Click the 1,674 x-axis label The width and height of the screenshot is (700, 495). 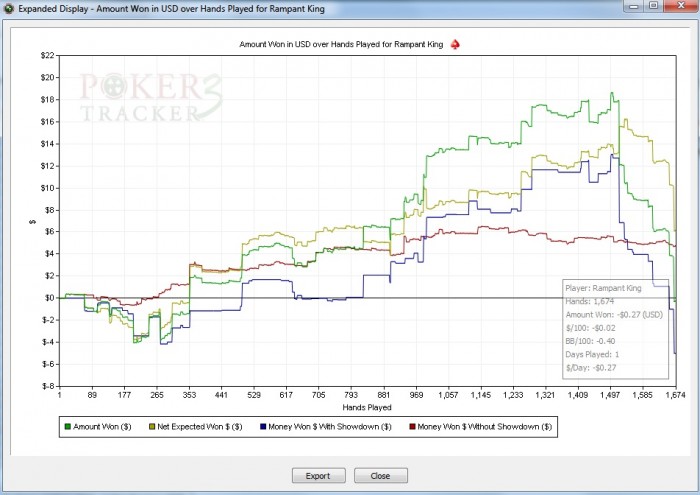[x=675, y=395]
